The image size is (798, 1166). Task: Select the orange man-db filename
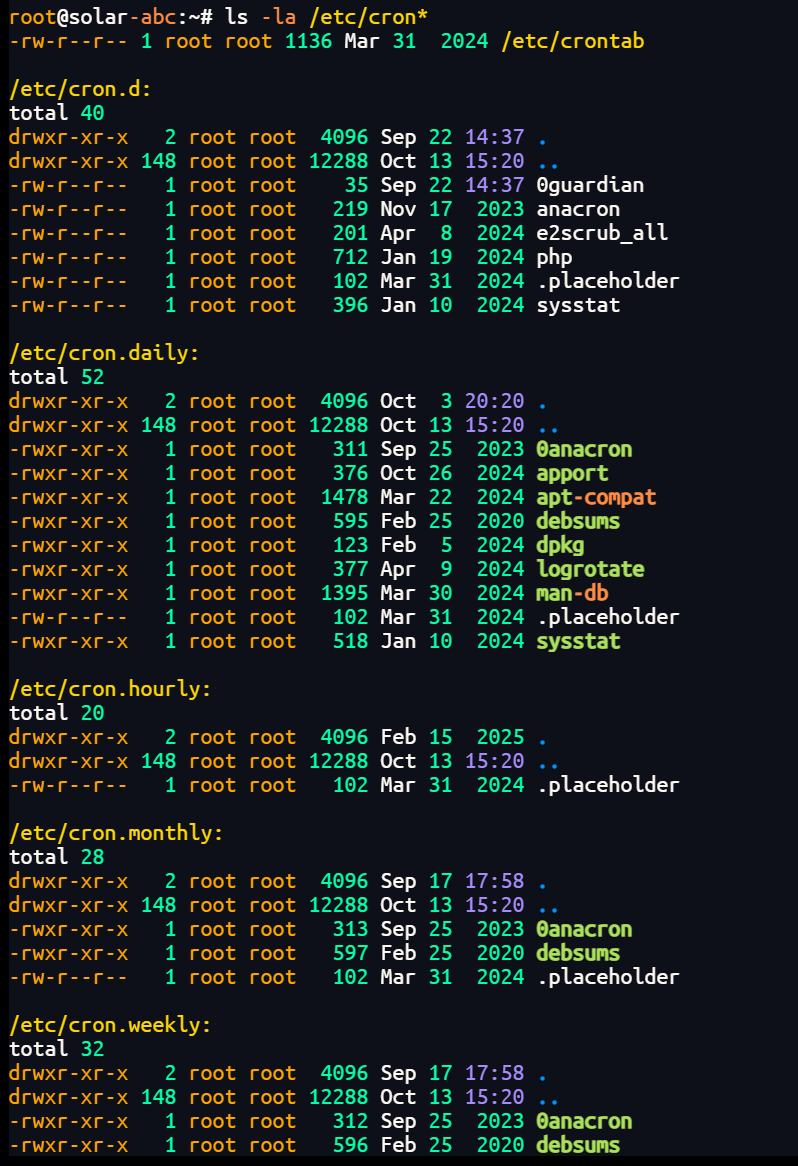pos(572,593)
